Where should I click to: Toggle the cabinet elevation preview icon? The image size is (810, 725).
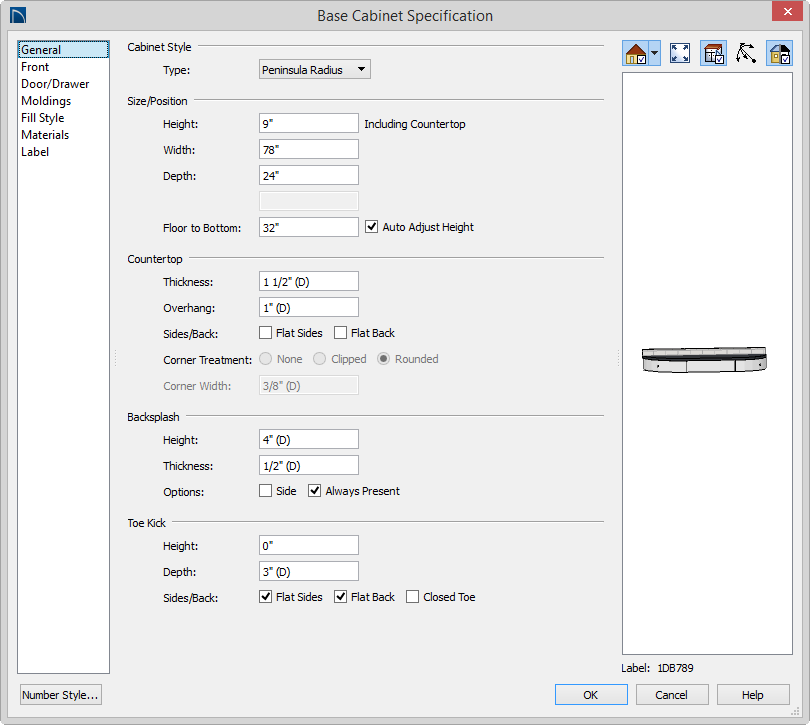point(713,53)
